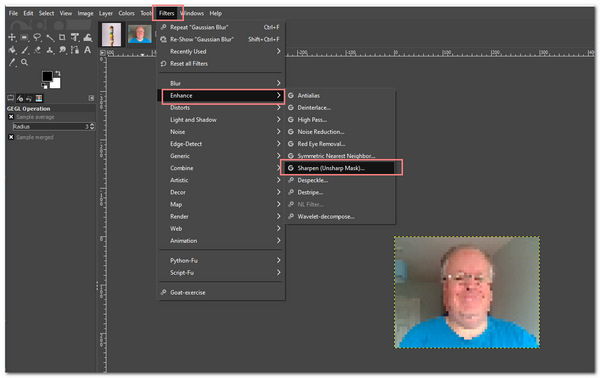Expand the Render submenu

(x=221, y=217)
